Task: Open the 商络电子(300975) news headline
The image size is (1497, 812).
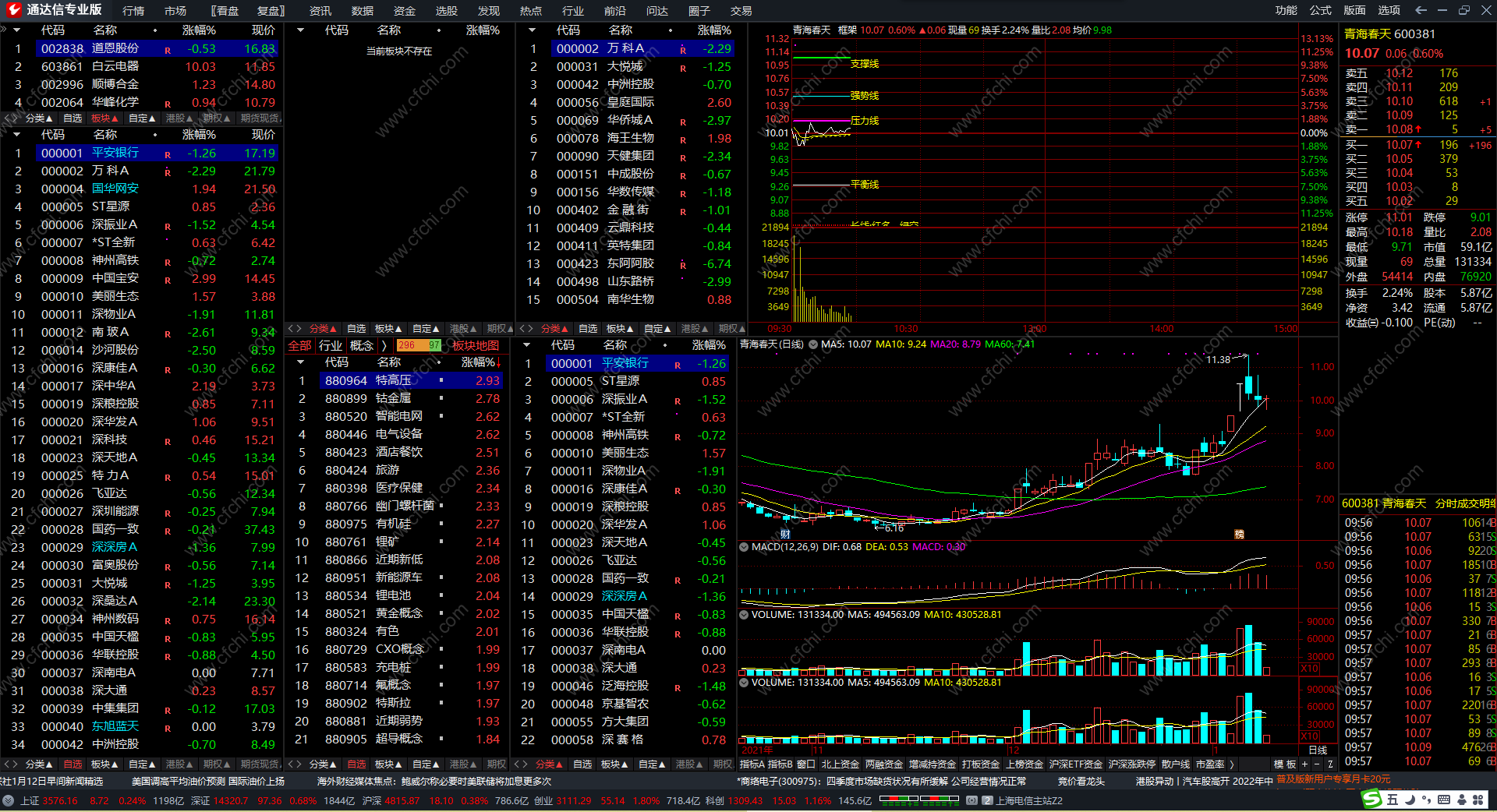Action: coord(881,781)
